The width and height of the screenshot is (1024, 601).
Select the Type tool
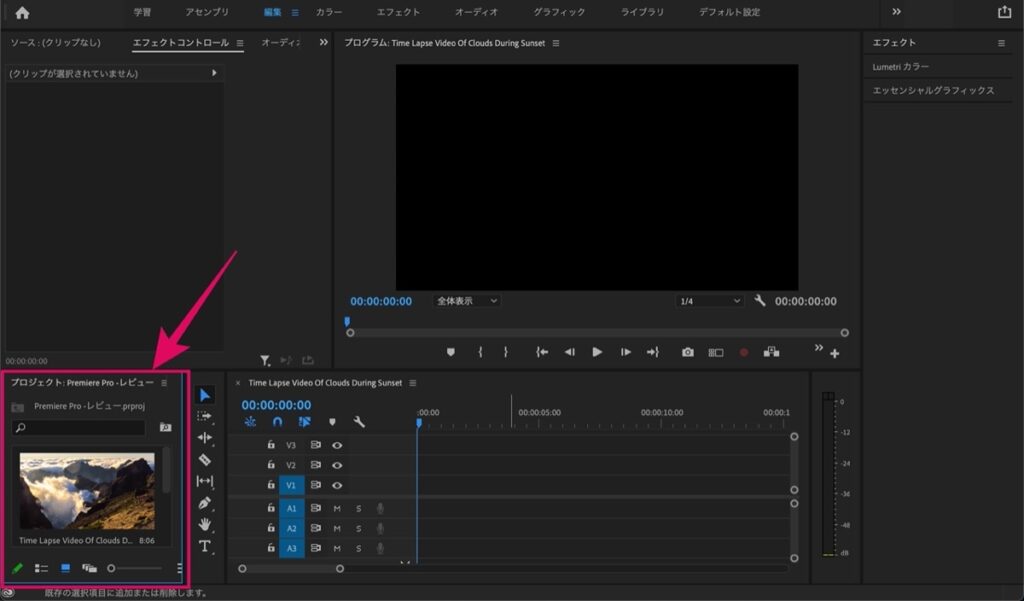tap(204, 546)
